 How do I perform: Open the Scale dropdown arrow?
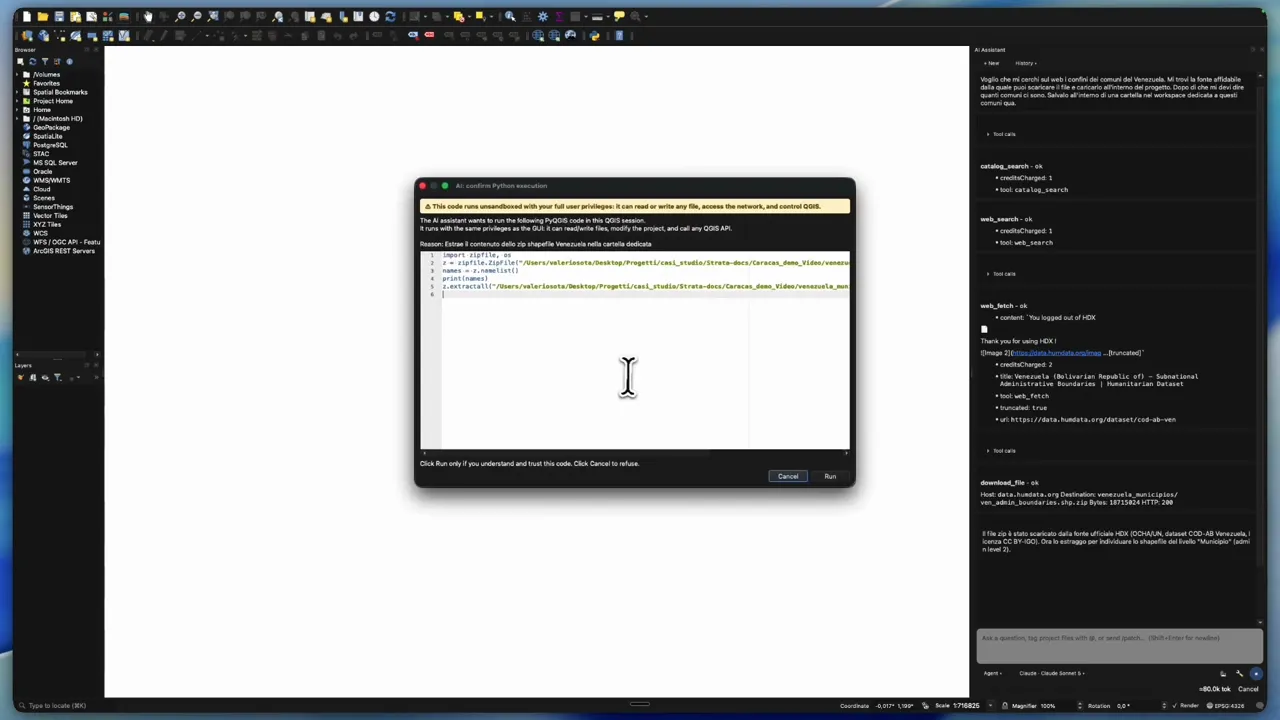990,705
